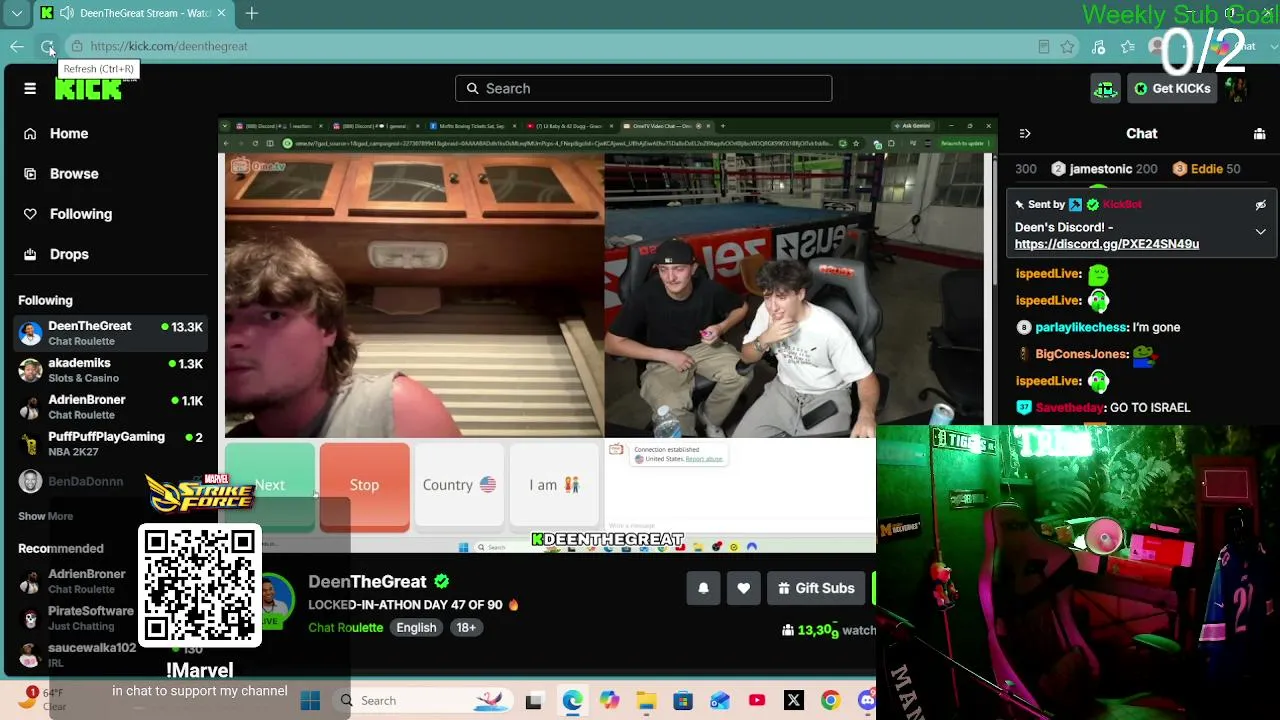Image resolution: width=1280 pixels, height=720 pixels.
Task: Click the browser Back arrow
Action: [x=17, y=46]
